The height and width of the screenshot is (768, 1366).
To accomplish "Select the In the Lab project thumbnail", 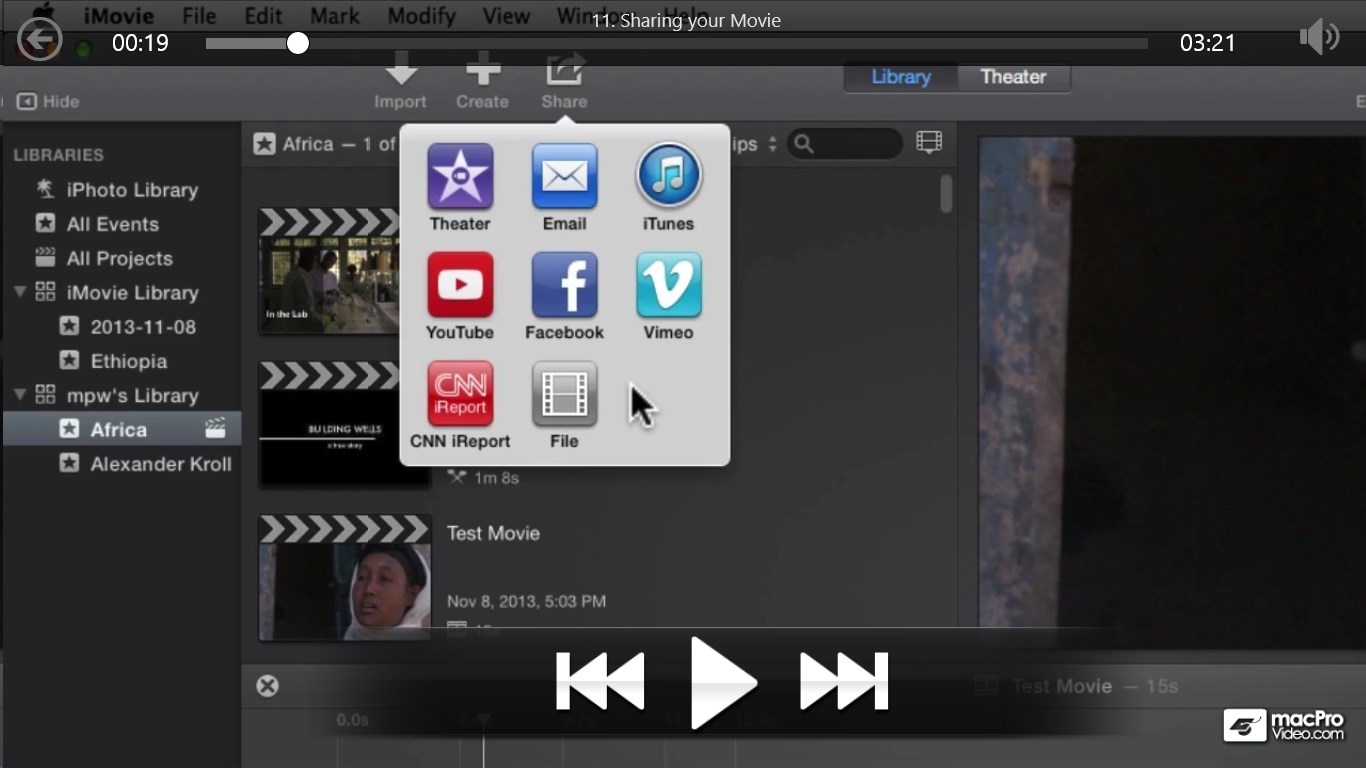I will [329, 271].
